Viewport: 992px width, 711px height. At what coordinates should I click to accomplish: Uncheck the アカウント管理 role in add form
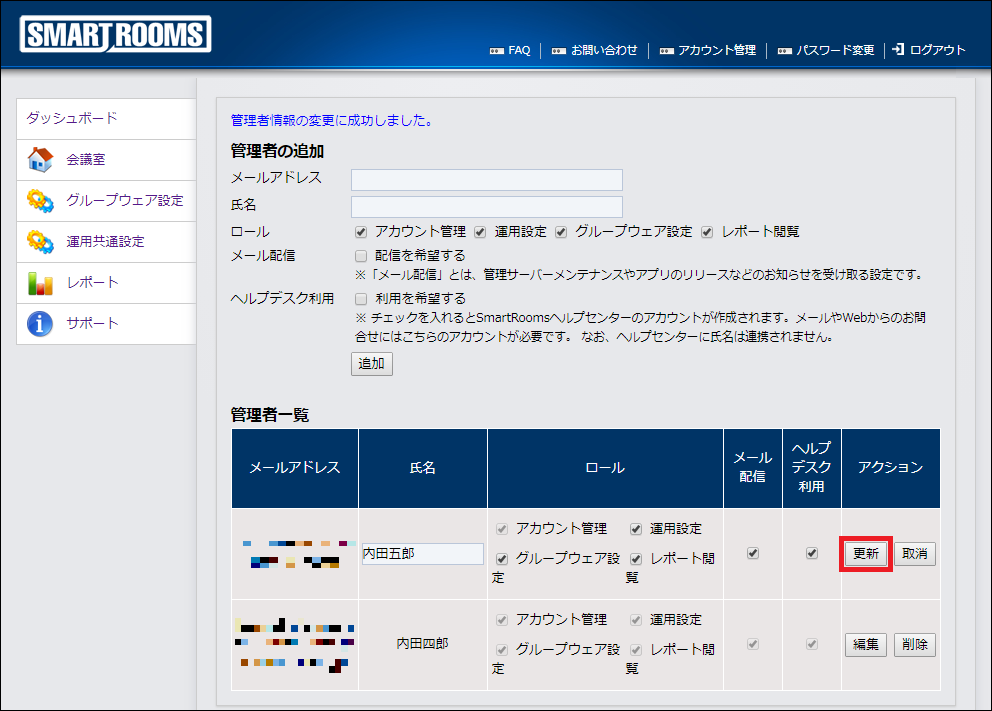click(361, 232)
